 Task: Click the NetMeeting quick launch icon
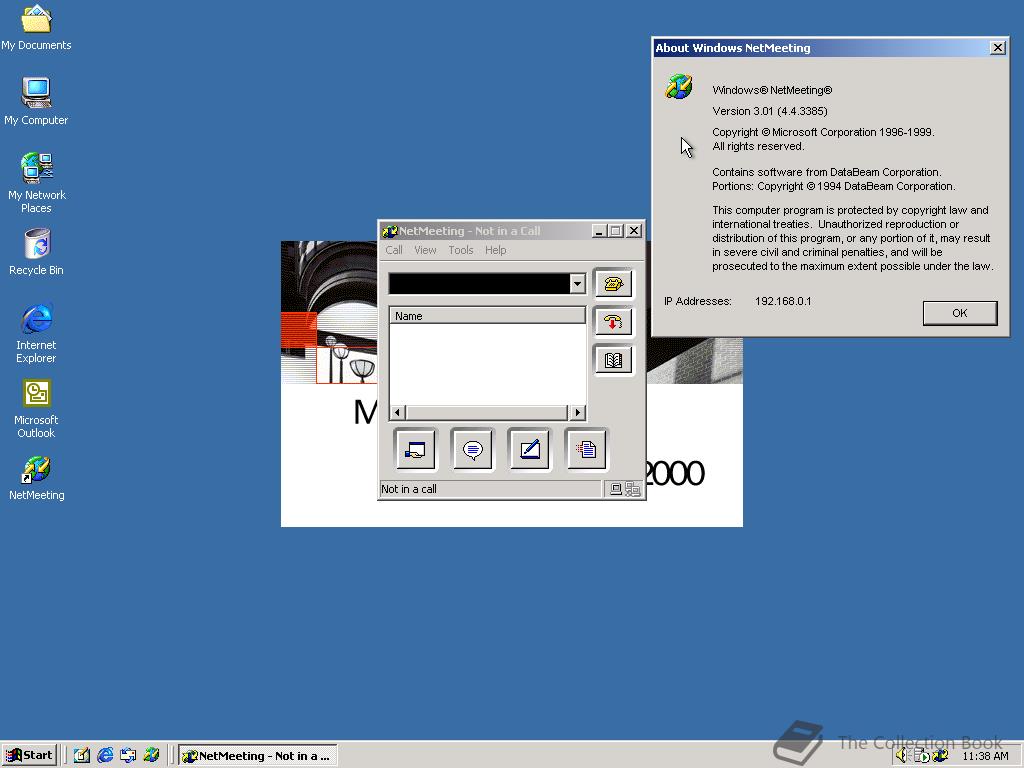coord(151,756)
